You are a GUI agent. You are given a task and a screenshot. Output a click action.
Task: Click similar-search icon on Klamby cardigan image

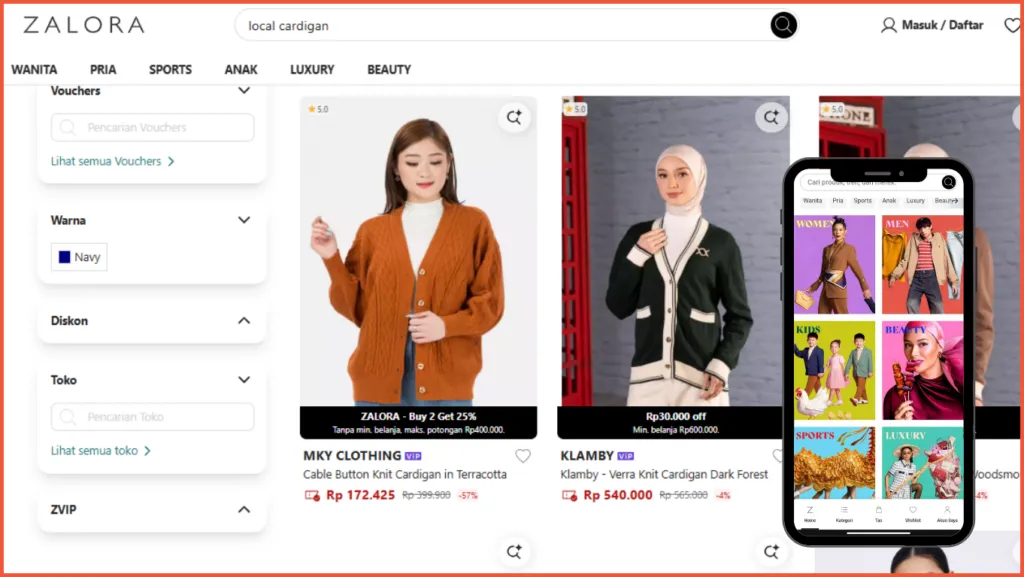coord(771,117)
